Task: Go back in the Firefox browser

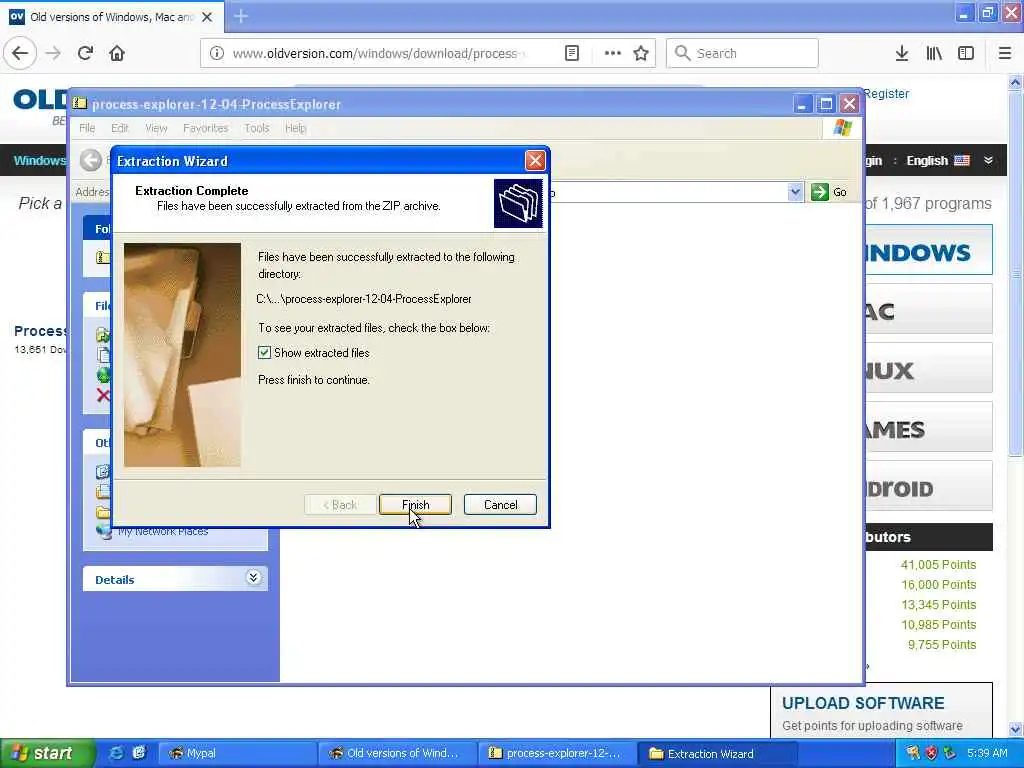Action: click(20, 53)
